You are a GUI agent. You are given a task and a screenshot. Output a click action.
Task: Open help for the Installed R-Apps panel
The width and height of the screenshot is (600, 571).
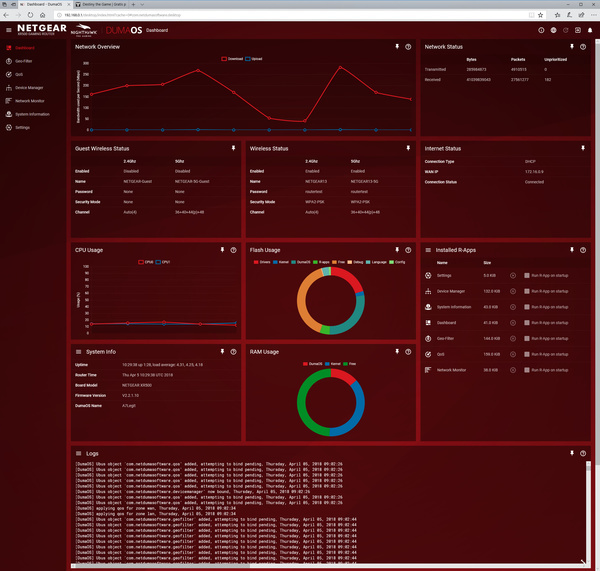[x=583, y=250]
